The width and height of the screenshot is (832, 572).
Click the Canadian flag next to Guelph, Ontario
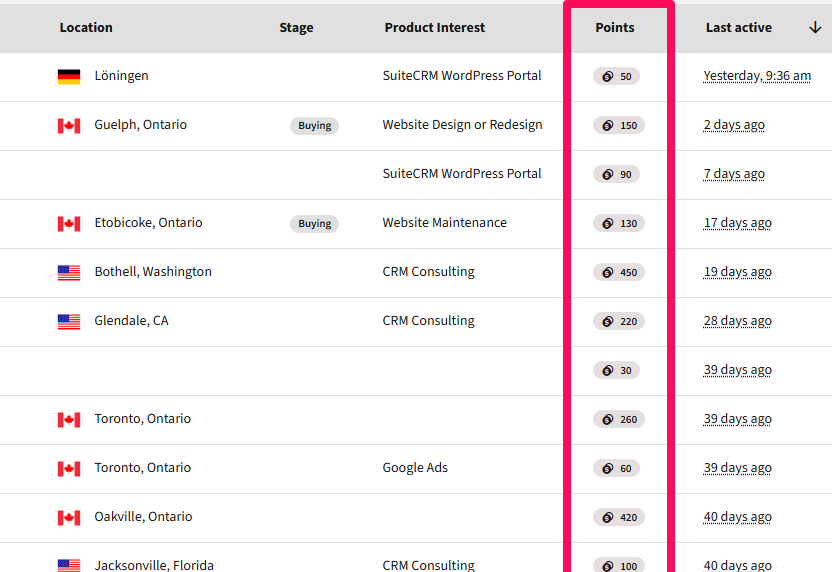69,126
